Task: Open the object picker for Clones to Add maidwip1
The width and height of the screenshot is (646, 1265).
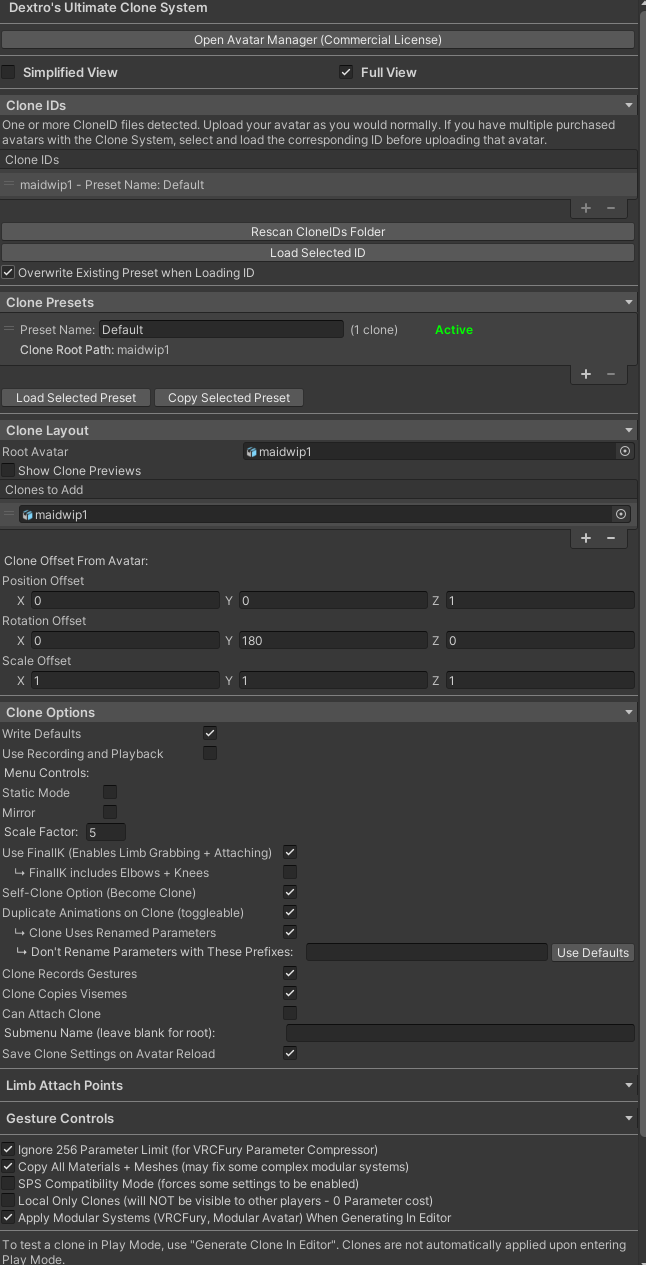Action: (621, 514)
